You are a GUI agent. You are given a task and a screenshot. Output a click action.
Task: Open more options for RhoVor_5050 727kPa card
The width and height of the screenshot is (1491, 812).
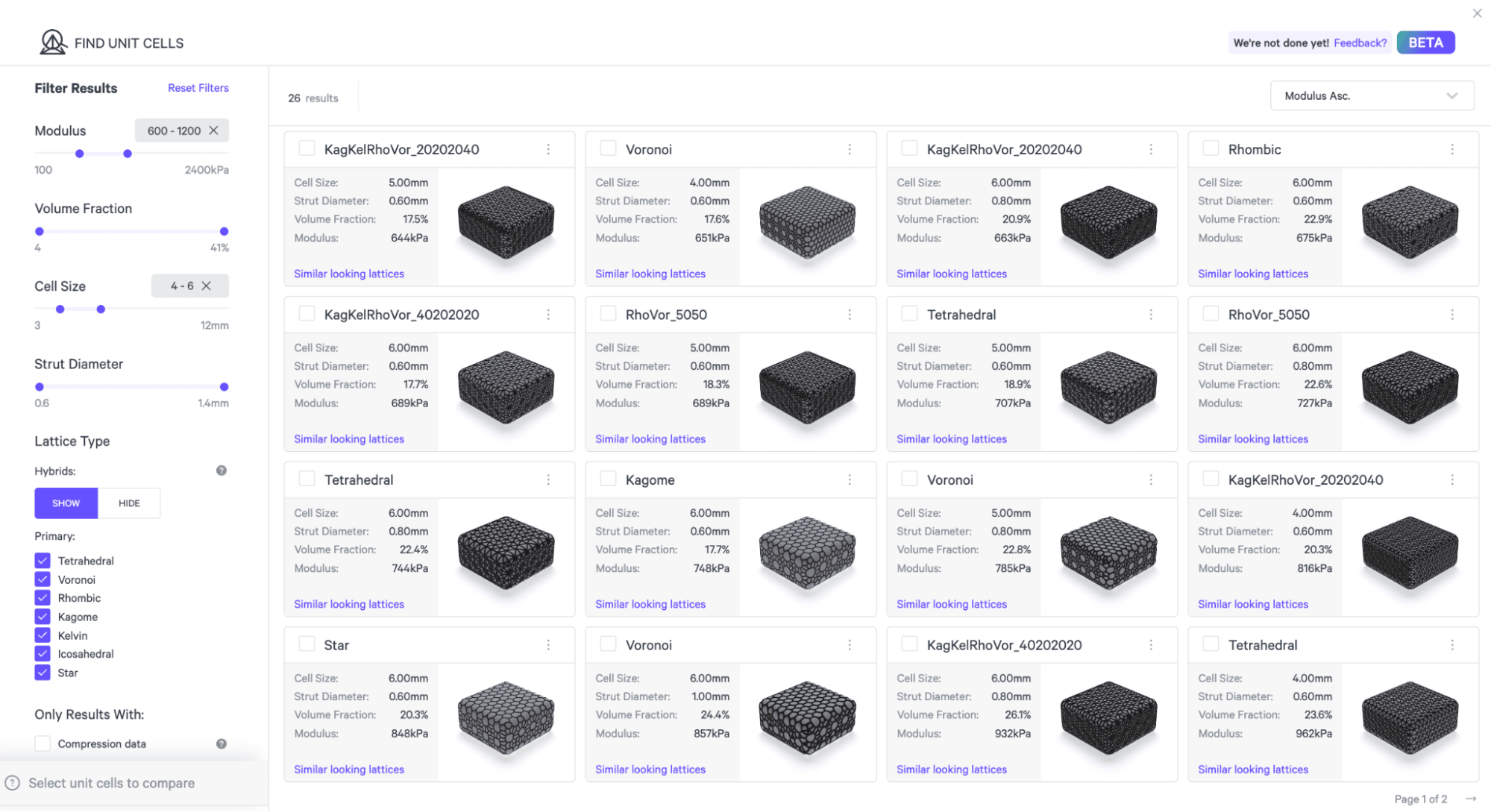click(1452, 314)
